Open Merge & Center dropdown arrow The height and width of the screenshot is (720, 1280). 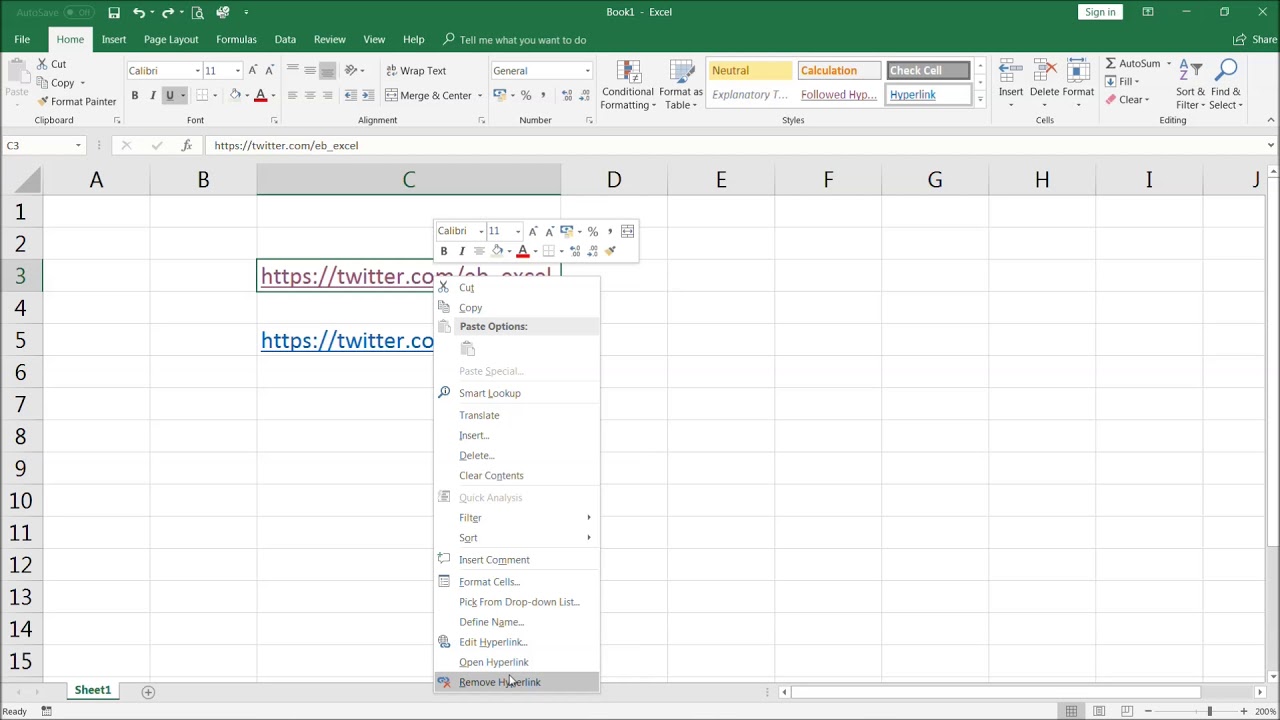(480, 96)
